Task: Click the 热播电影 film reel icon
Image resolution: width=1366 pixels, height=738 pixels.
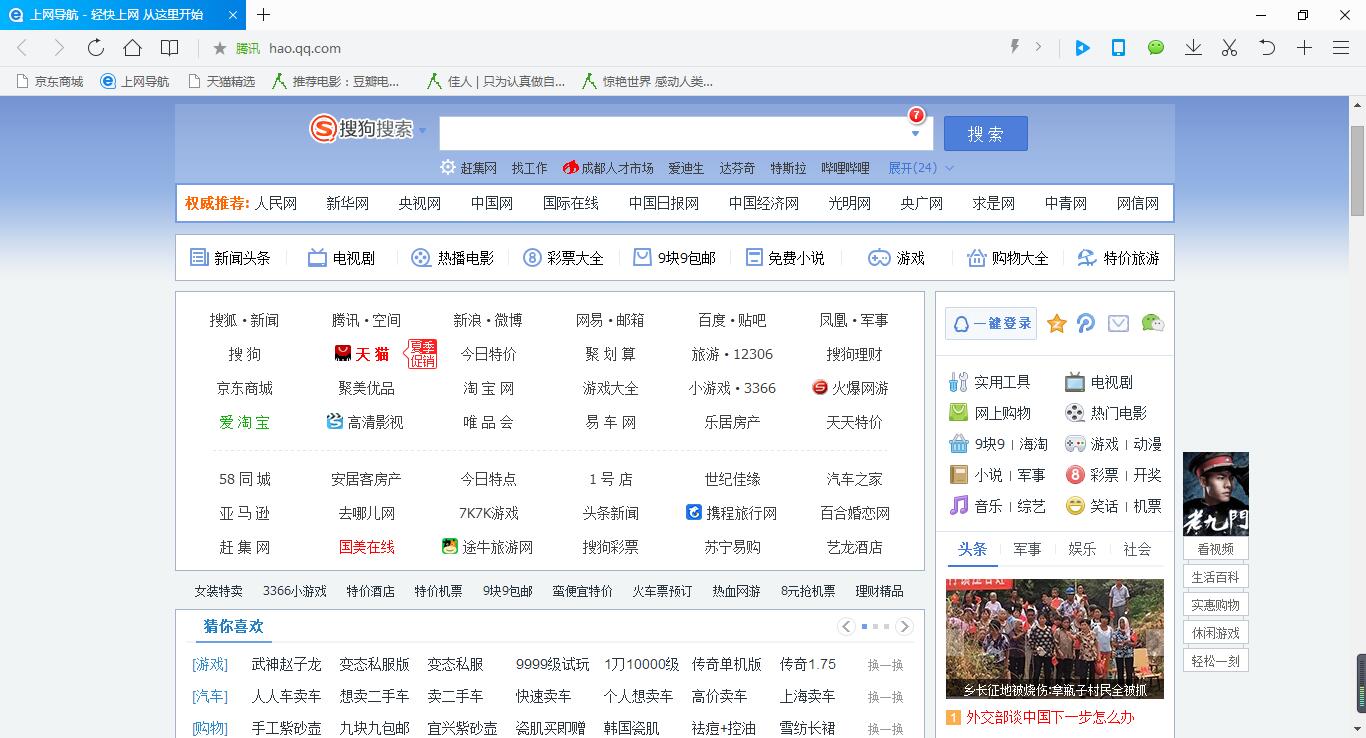Action: tap(421, 258)
